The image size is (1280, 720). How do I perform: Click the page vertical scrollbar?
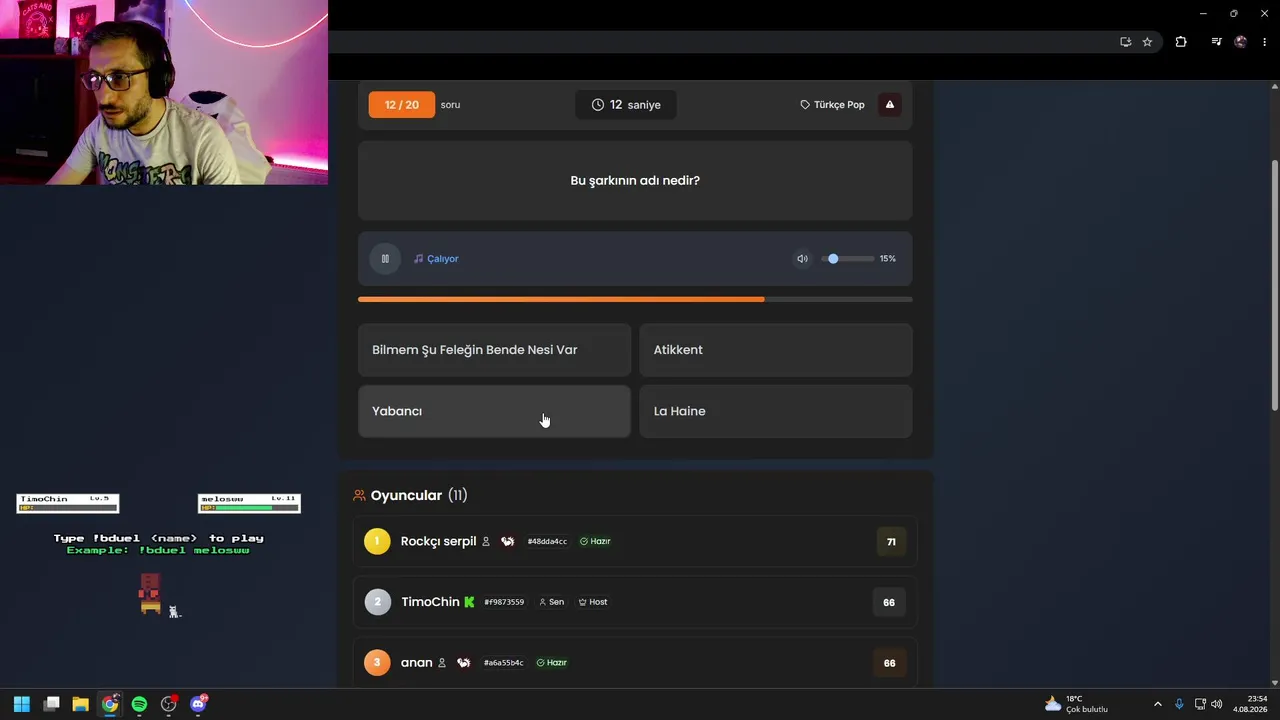pyautogui.click(x=1274, y=284)
